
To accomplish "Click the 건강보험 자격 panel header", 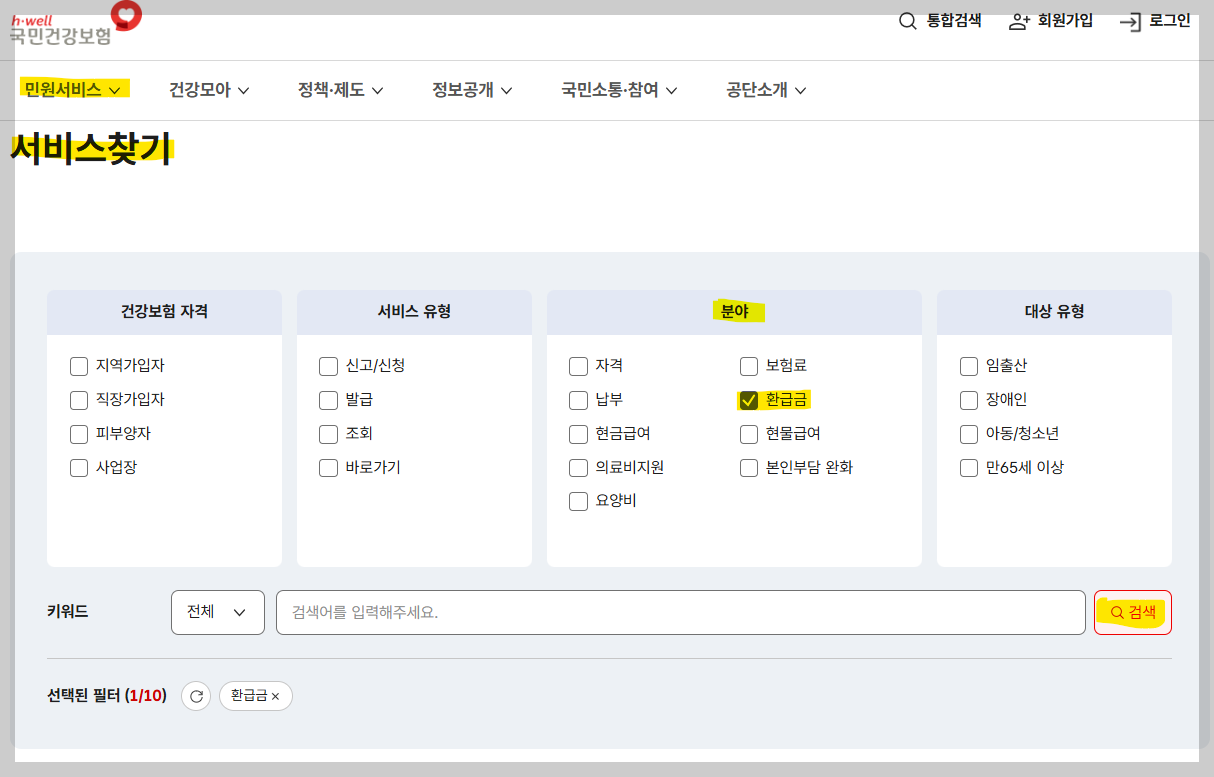I will [164, 312].
